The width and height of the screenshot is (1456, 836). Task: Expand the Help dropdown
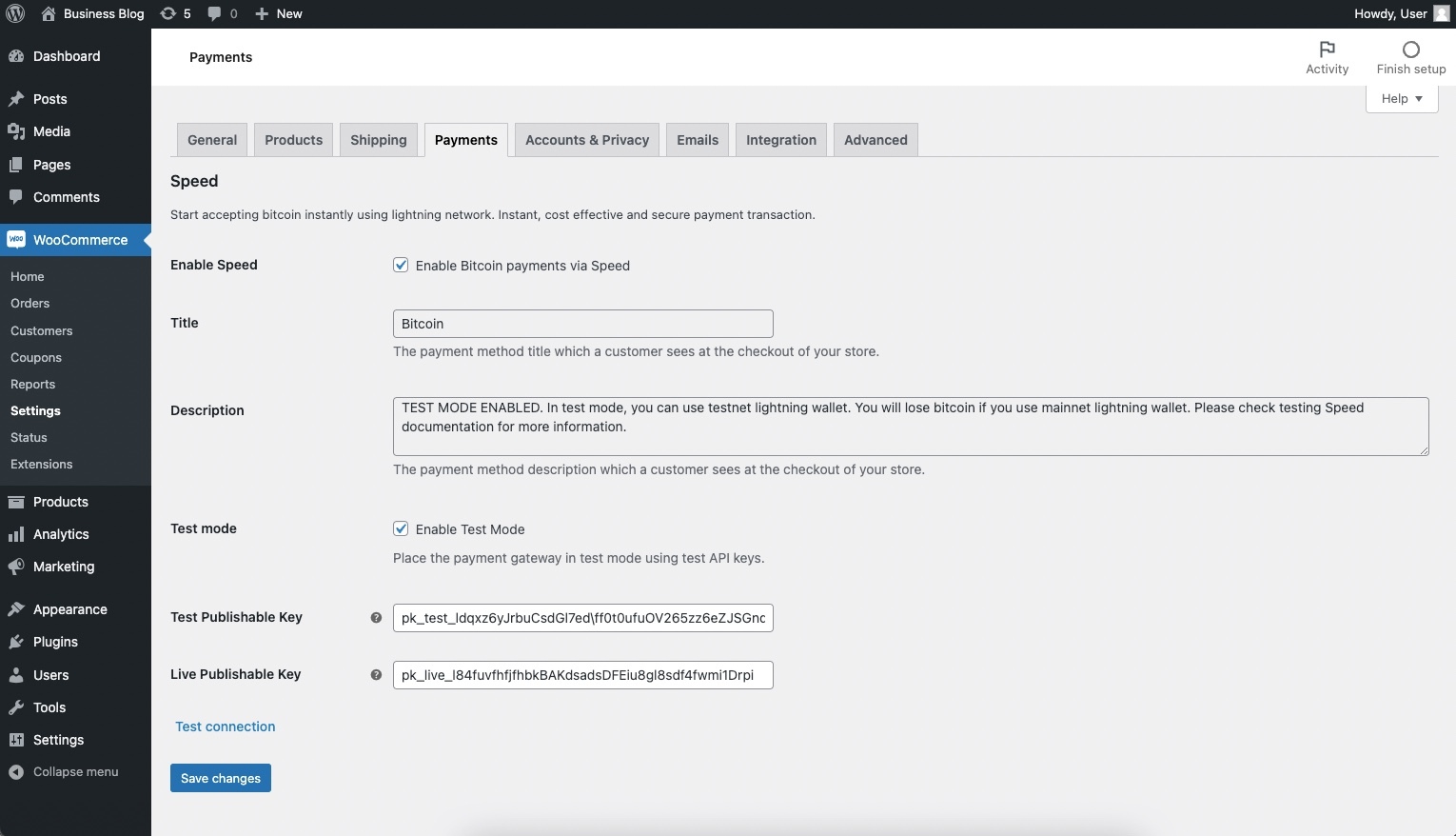pyautogui.click(x=1402, y=98)
